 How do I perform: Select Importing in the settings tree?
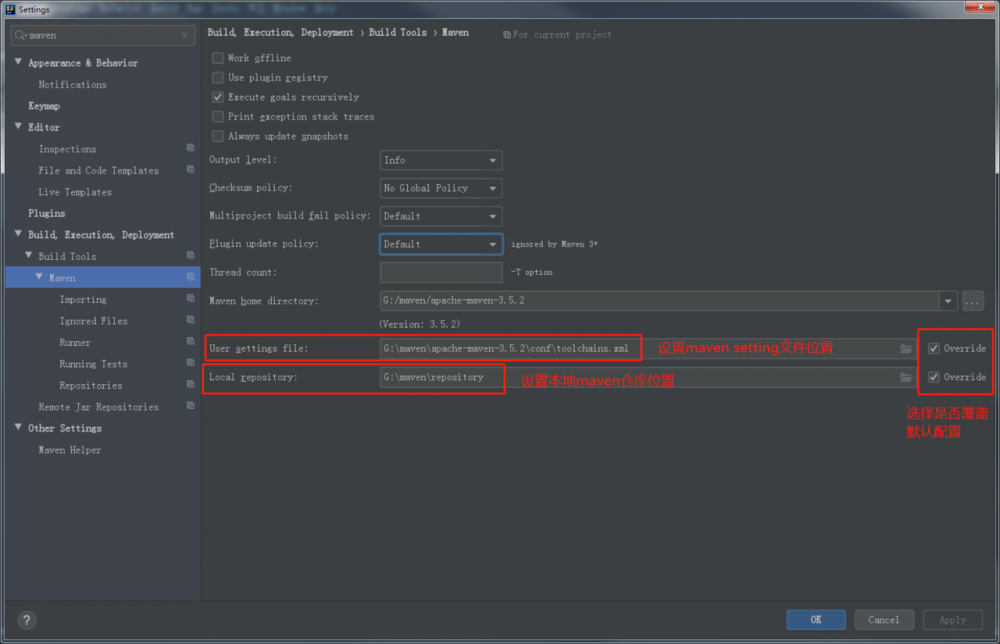click(x=83, y=300)
